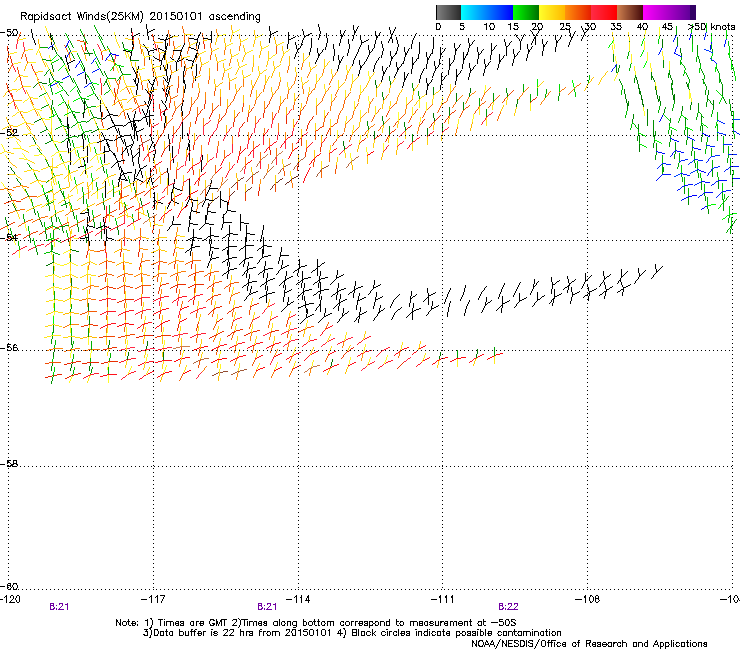Pick the orange 25-30 knots legend segment

click(578, 12)
